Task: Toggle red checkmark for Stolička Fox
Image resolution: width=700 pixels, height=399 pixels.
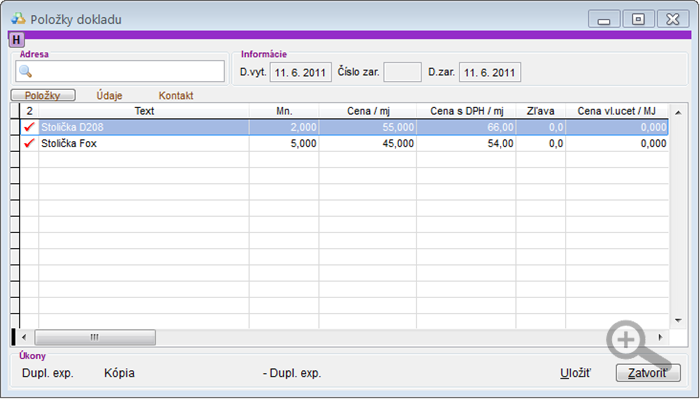Action: click(x=29, y=143)
